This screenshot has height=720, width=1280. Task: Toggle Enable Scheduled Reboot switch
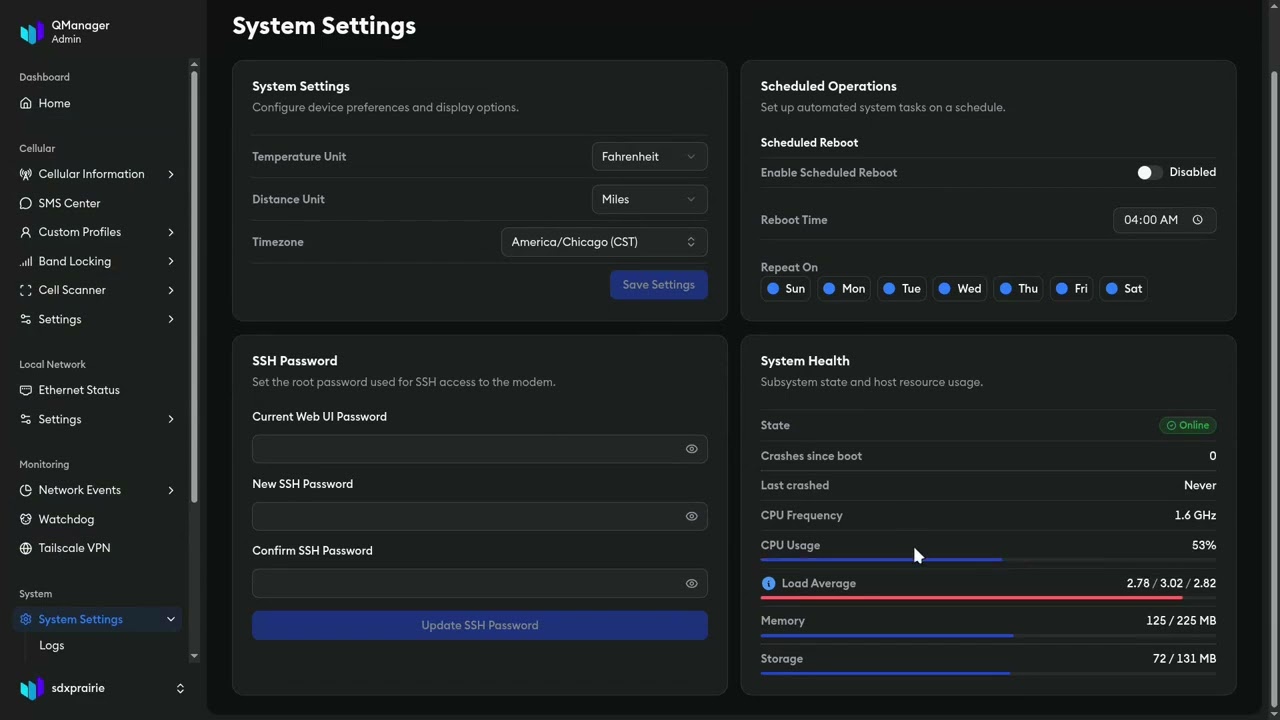coord(1149,173)
